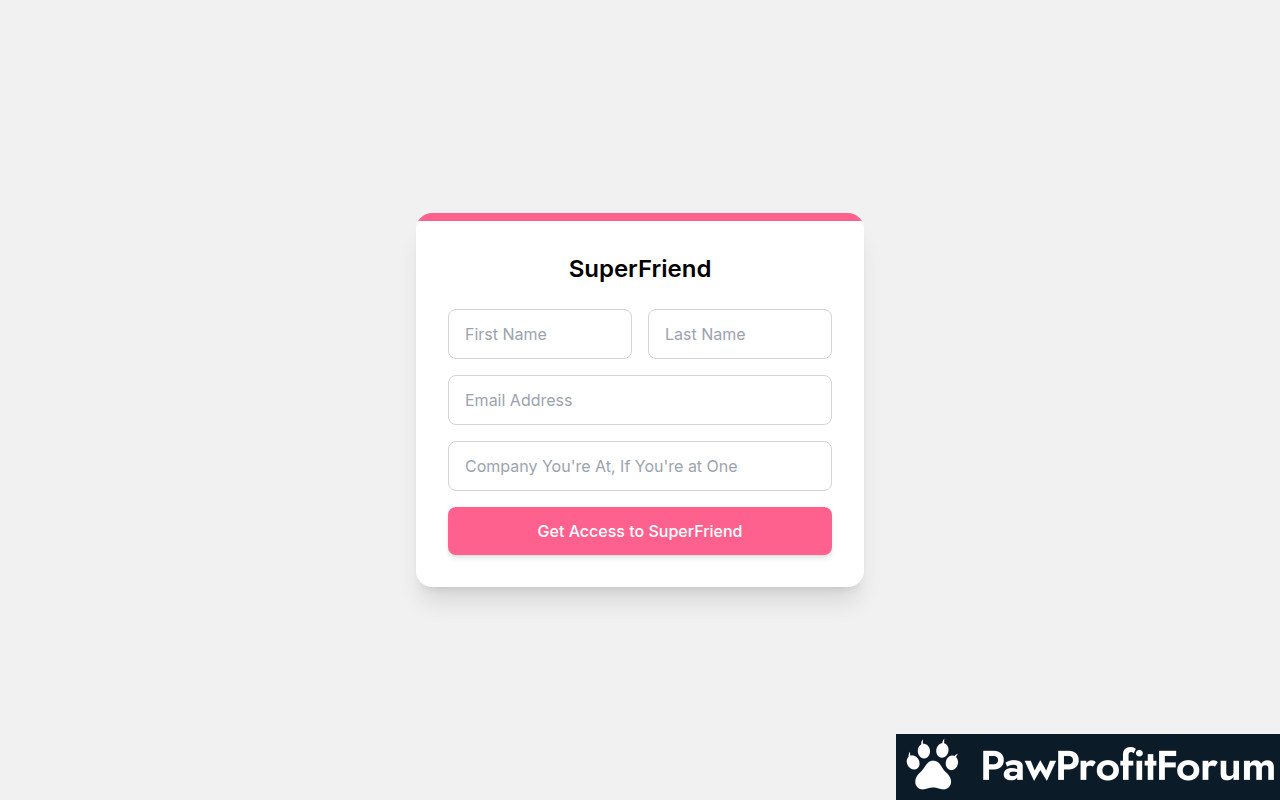1280x800 pixels.
Task: Focus the Last Name input field
Action: tap(740, 334)
